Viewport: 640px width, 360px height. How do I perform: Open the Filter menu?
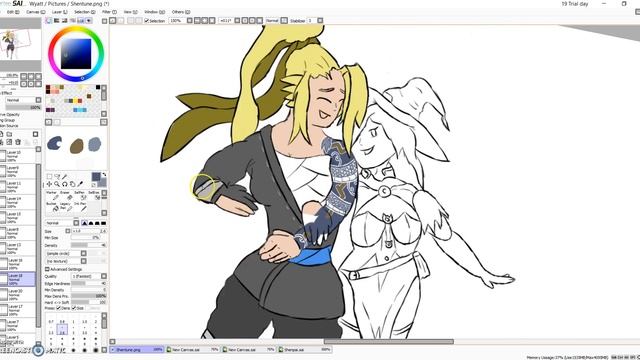[109, 12]
